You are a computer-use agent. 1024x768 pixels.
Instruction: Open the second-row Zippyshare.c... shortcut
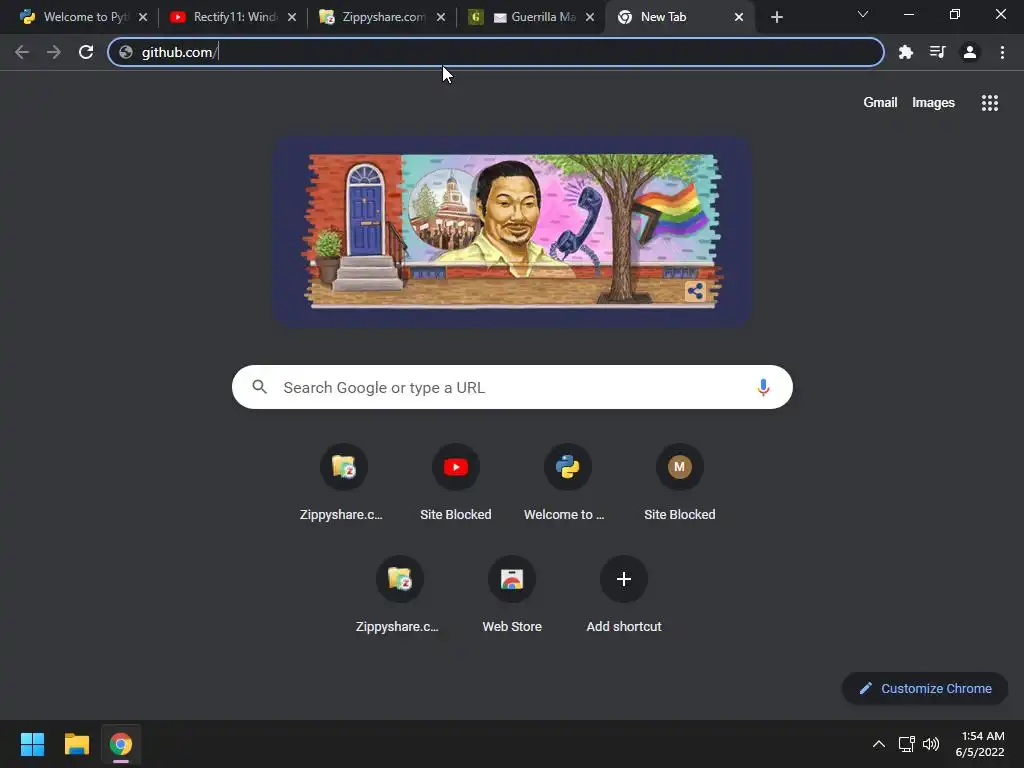point(400,596)
